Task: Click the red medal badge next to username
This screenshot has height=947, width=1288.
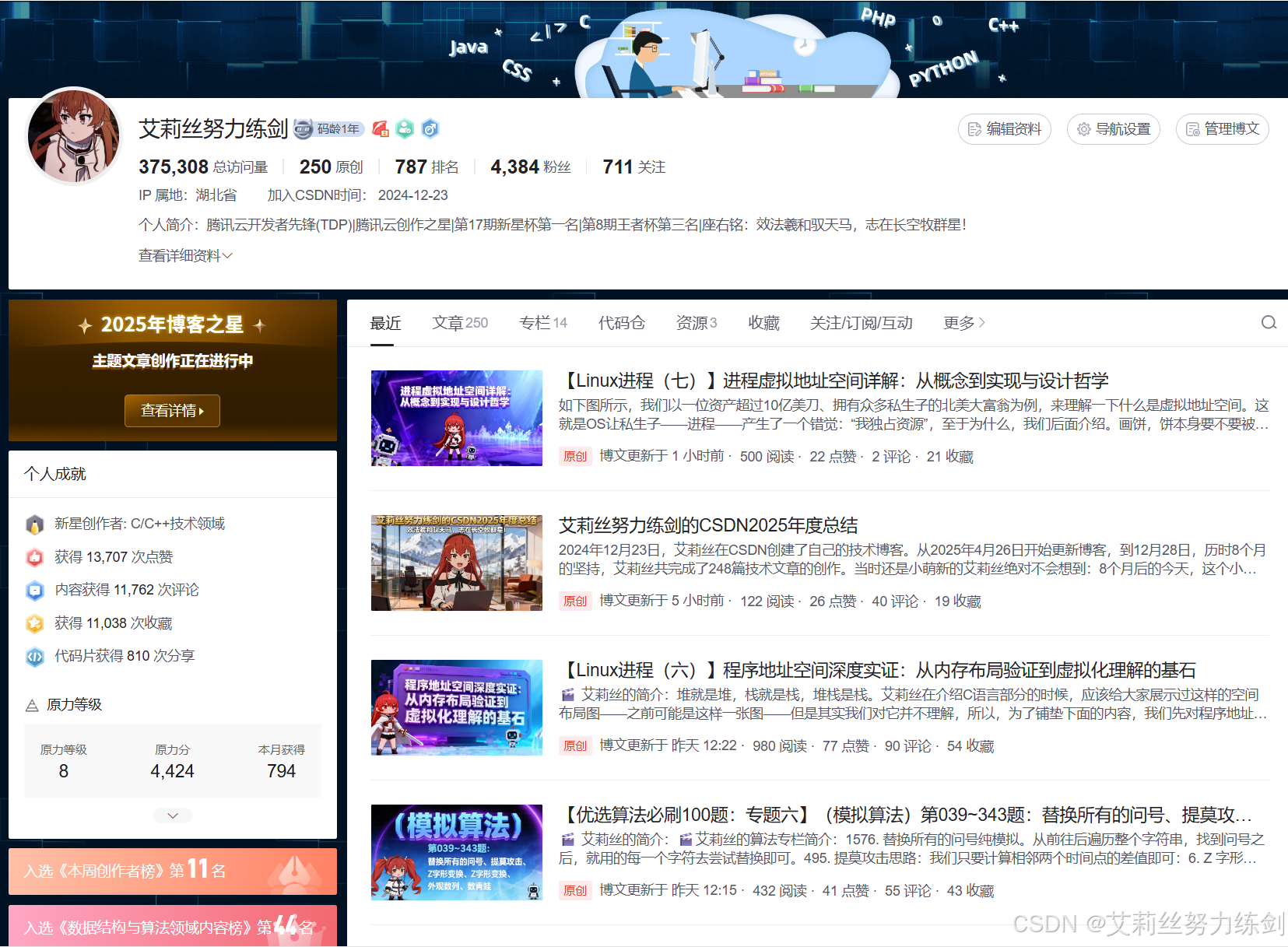Action: [381, 129]
